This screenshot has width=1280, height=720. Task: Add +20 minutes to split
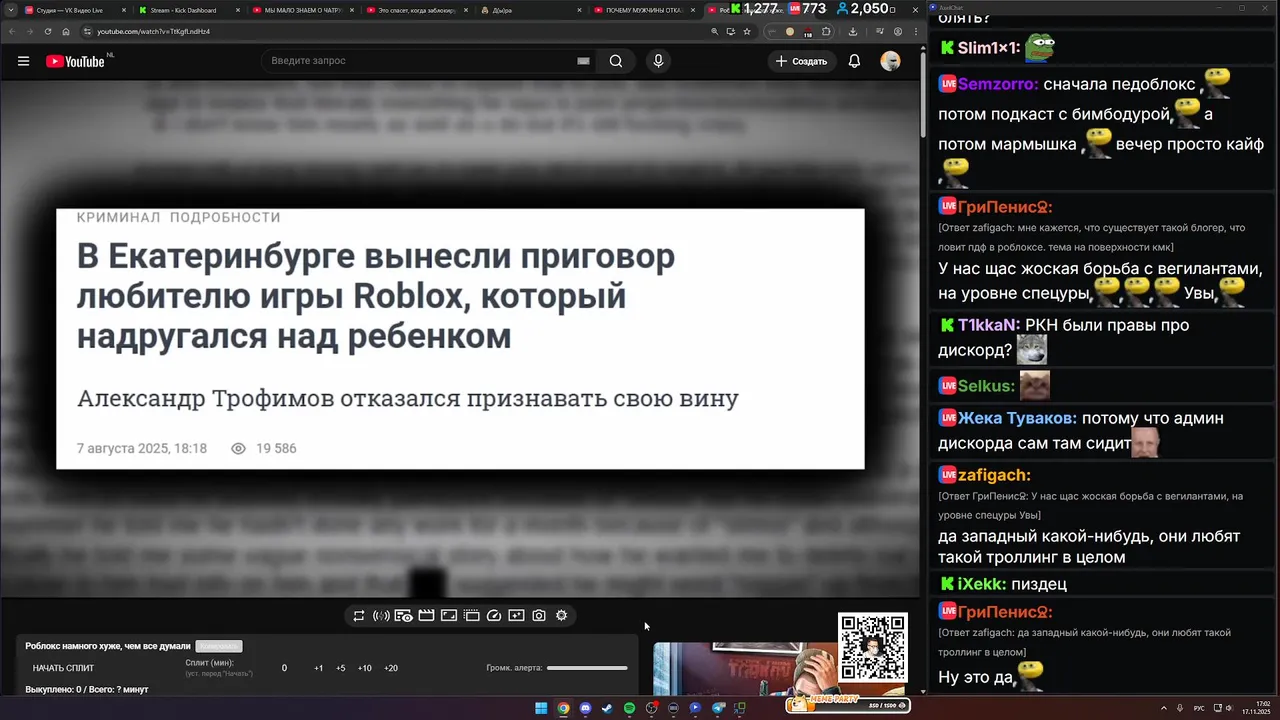click(x=390, y=668)
